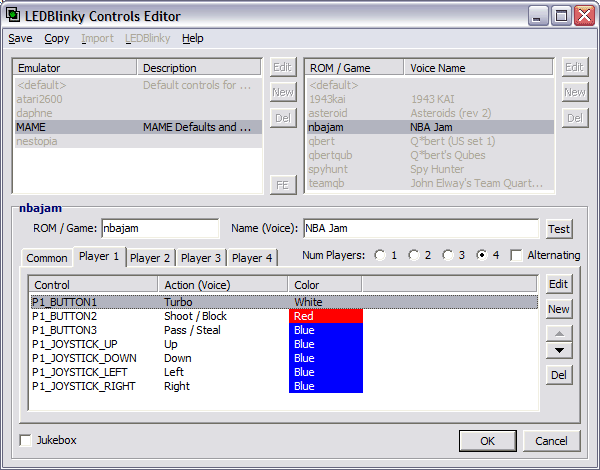Select the daphne emulator row
Viewport: 600px width, 470px height.
click(138, 113)
